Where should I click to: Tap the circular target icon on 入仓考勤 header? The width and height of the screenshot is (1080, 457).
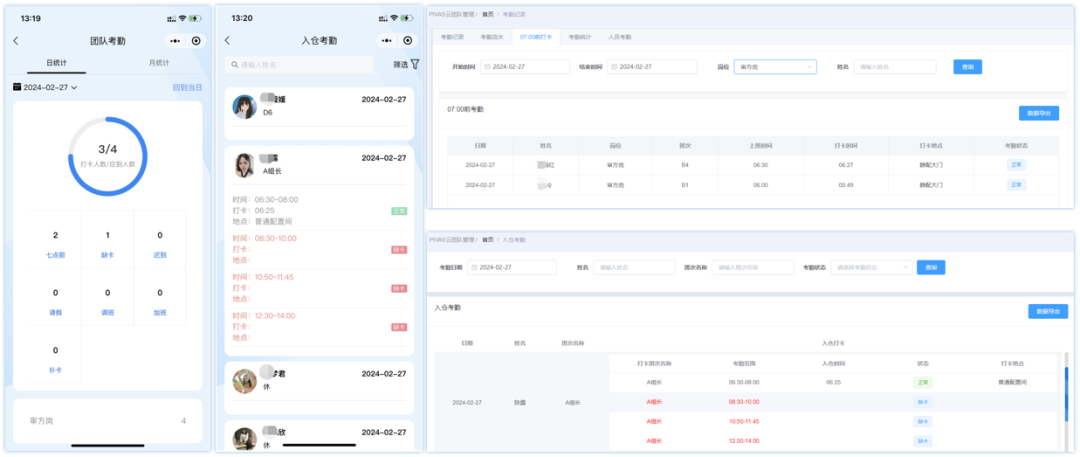pos(407,41)
